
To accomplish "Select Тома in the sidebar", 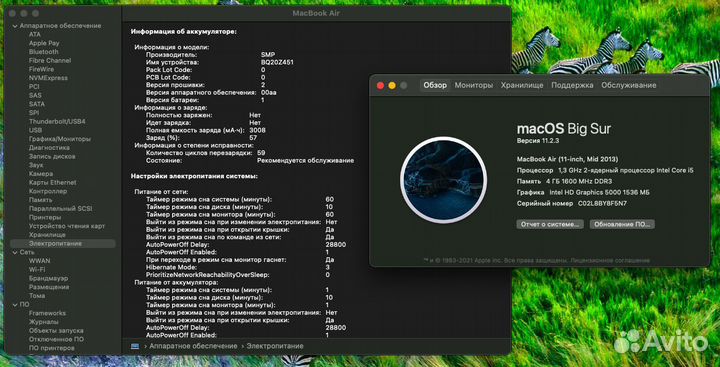I will pos(37,296).
